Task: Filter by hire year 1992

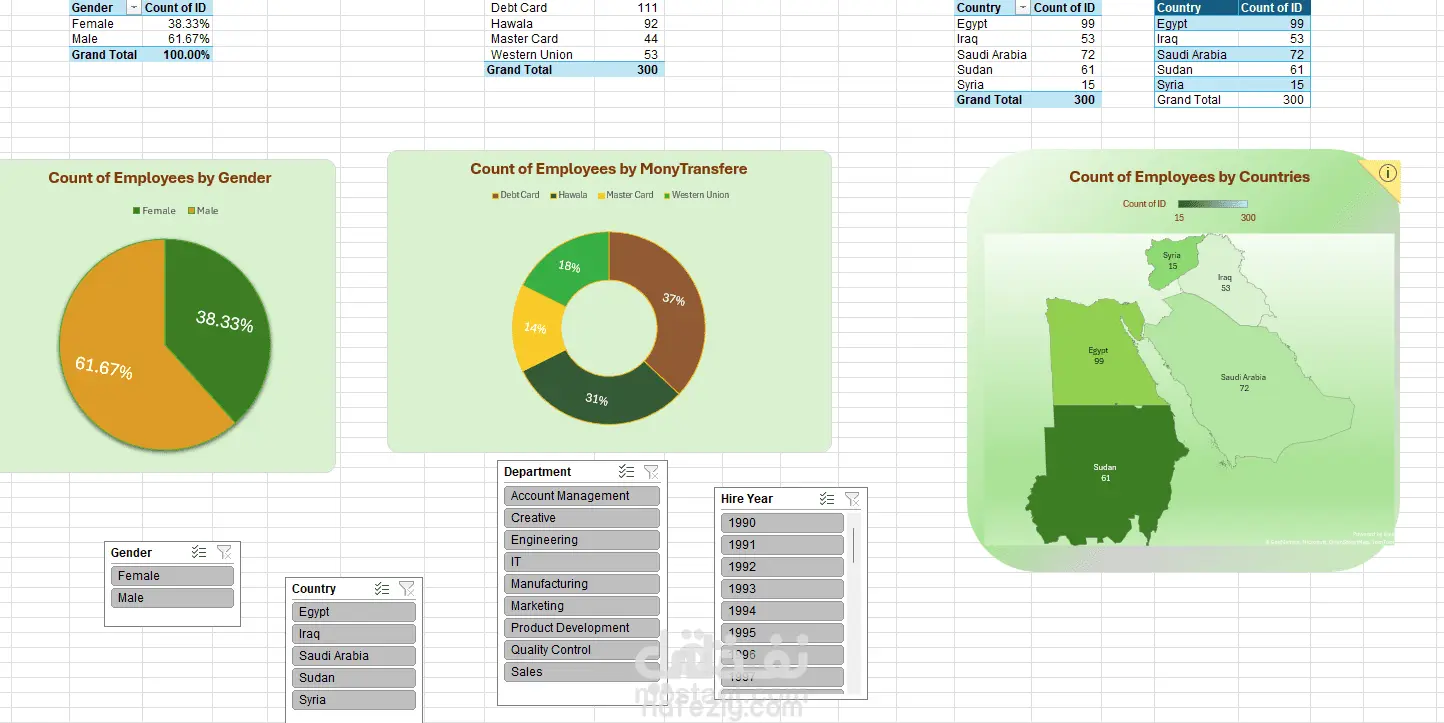Action: [x=782, y=567]
